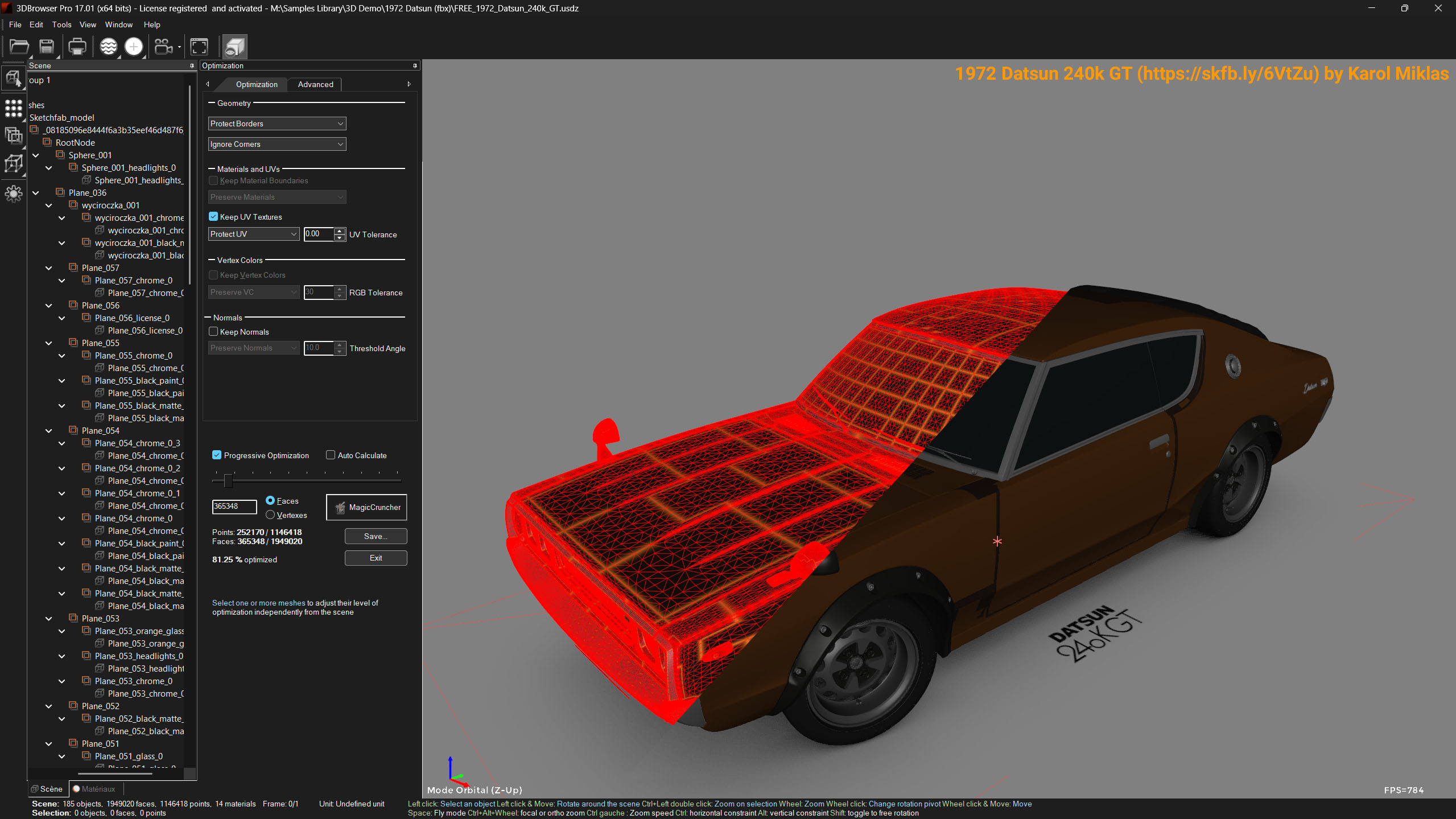This screenshot has height=819, width=1456.
Task: Click the wavy lines sphere icon
Action: point(108,47)
